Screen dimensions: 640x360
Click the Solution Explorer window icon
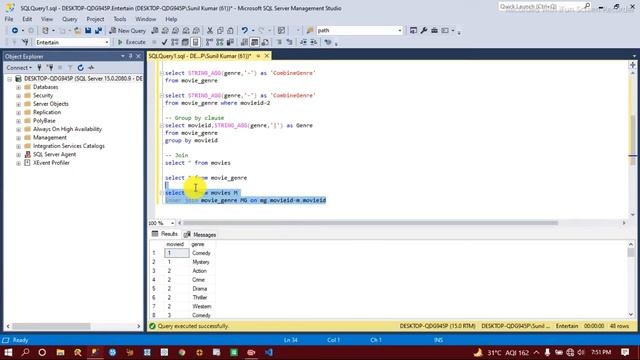pos(413,31)
